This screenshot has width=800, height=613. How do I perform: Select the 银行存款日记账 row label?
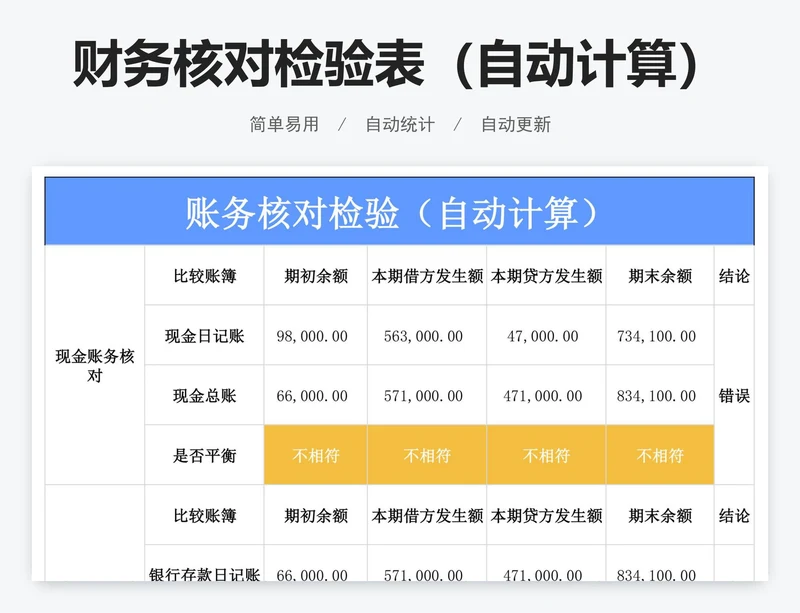point(204,574)
